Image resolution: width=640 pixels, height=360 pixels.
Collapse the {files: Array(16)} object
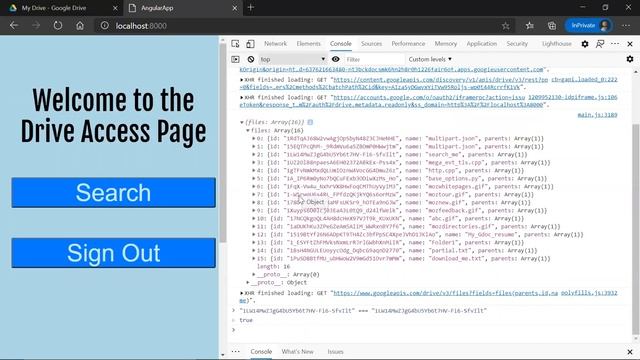[x=242, y=122]
